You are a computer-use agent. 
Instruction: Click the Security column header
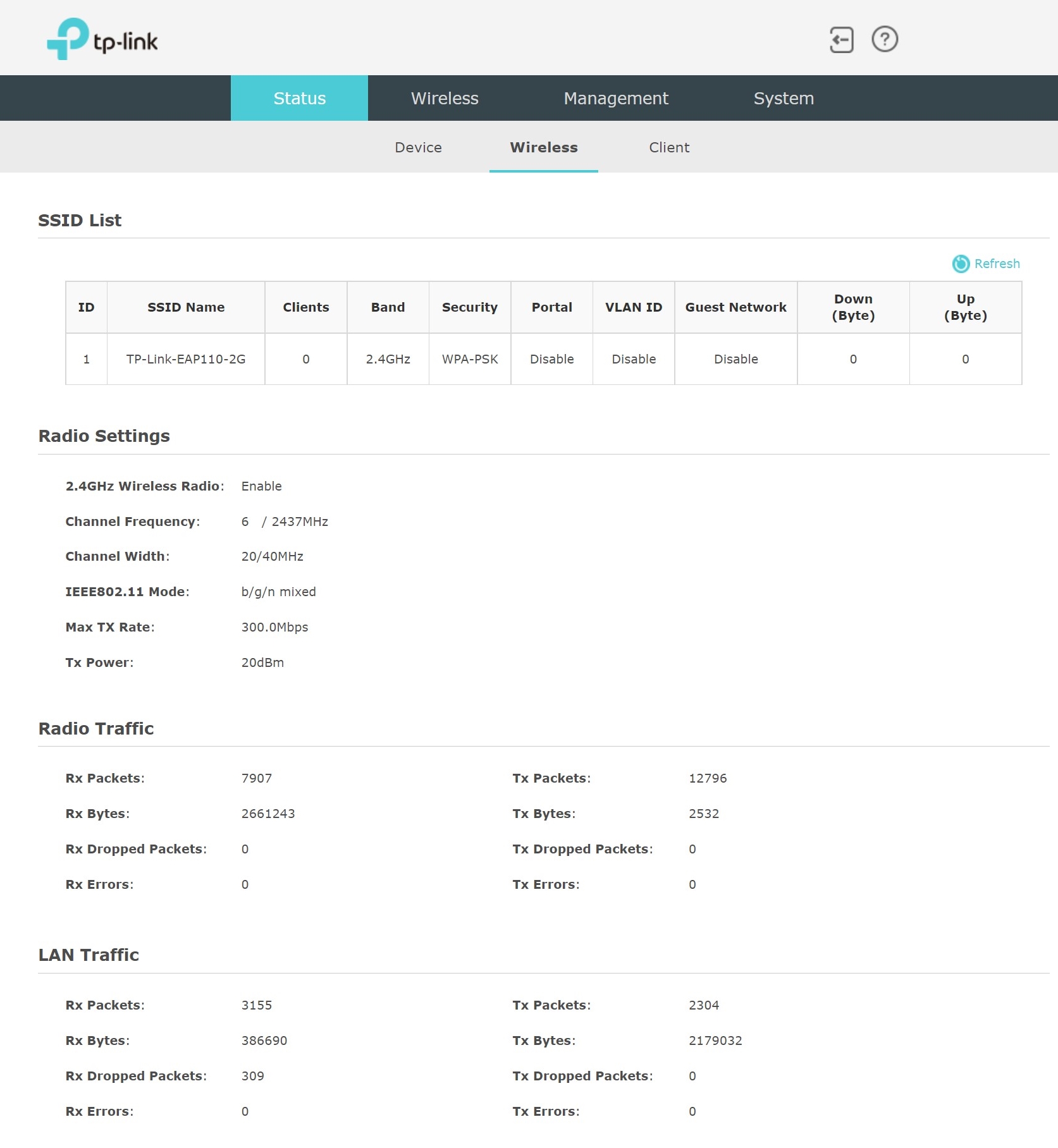[x=469, y=307]
